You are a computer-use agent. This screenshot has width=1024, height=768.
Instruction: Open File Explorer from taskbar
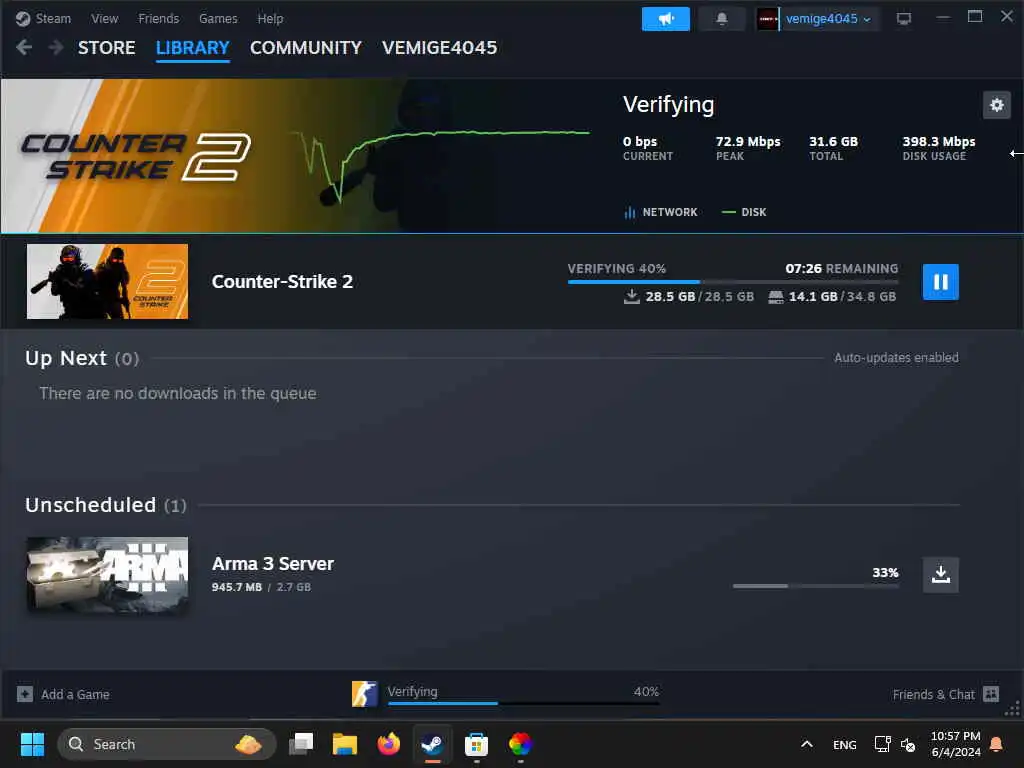tap(344, 744)
